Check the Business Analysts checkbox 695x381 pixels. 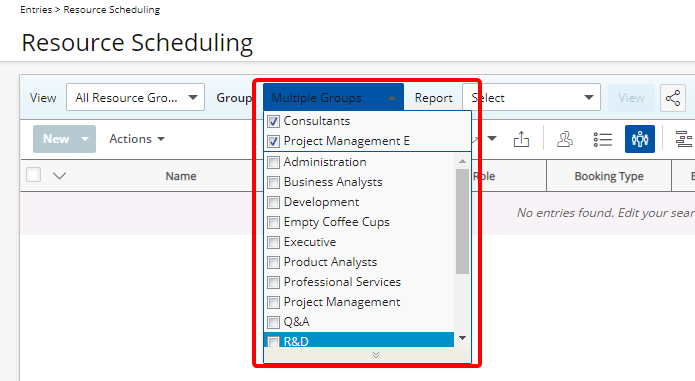click(273, 182)
